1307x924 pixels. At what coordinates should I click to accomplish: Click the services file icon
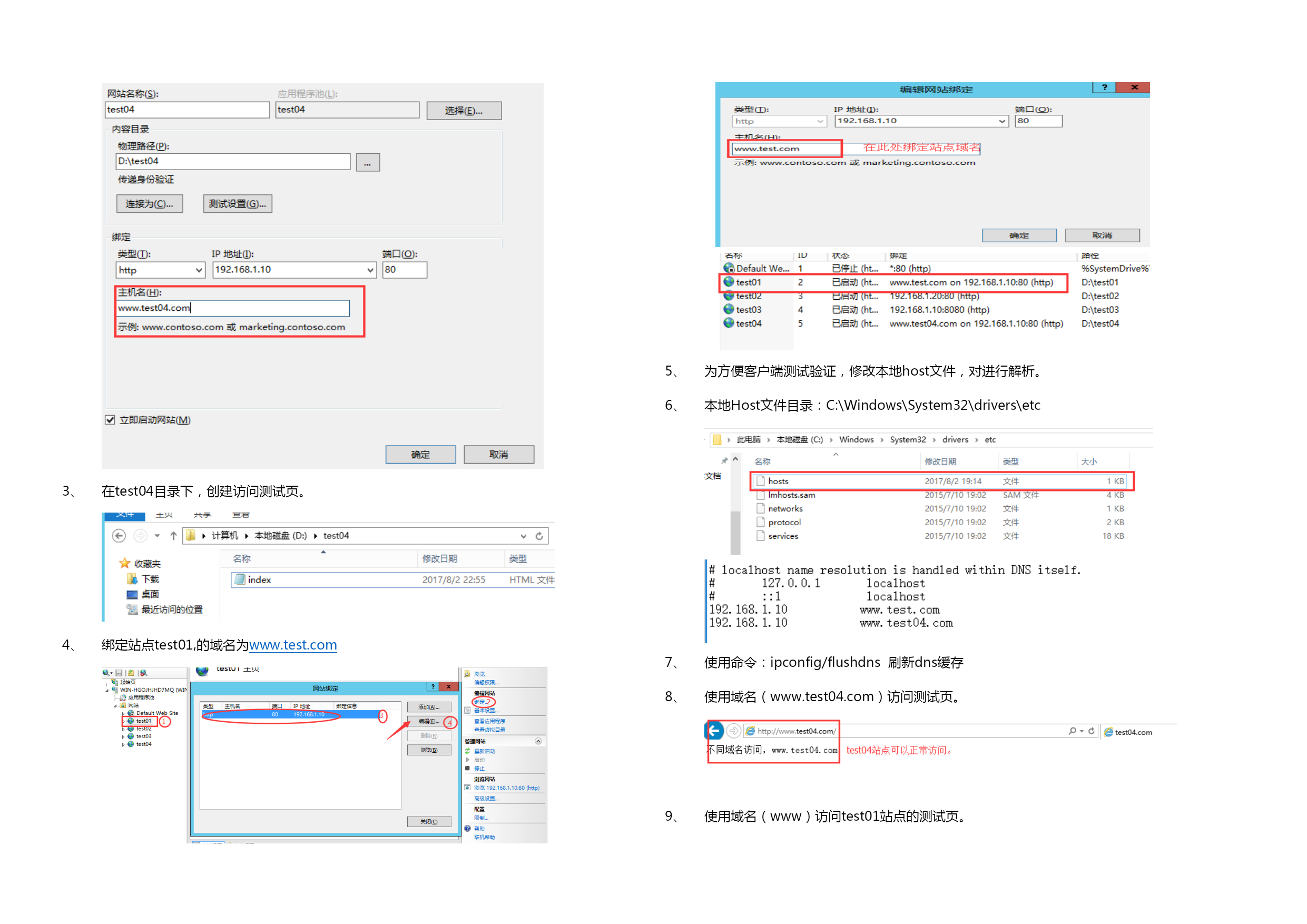[761, 536]
